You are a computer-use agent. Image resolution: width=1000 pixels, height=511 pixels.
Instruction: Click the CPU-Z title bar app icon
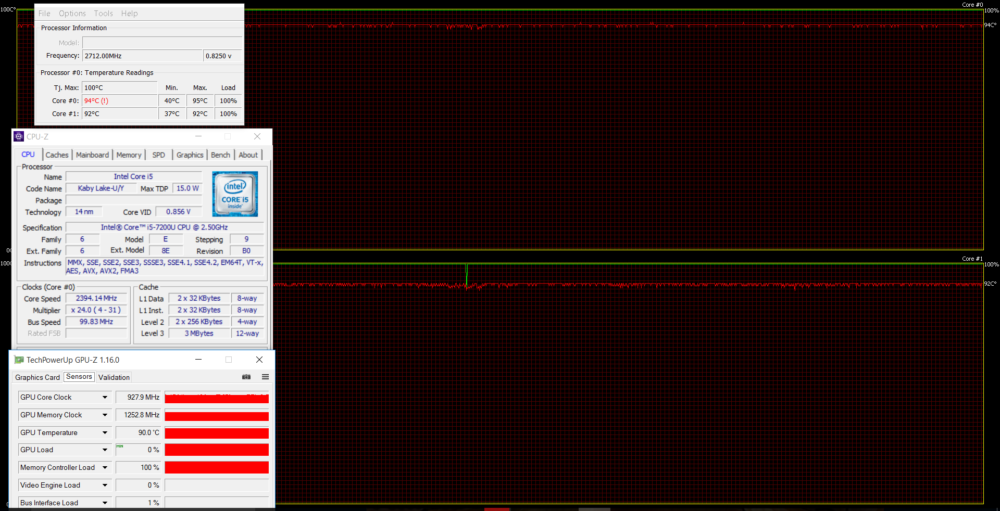(x=18, y=137)
